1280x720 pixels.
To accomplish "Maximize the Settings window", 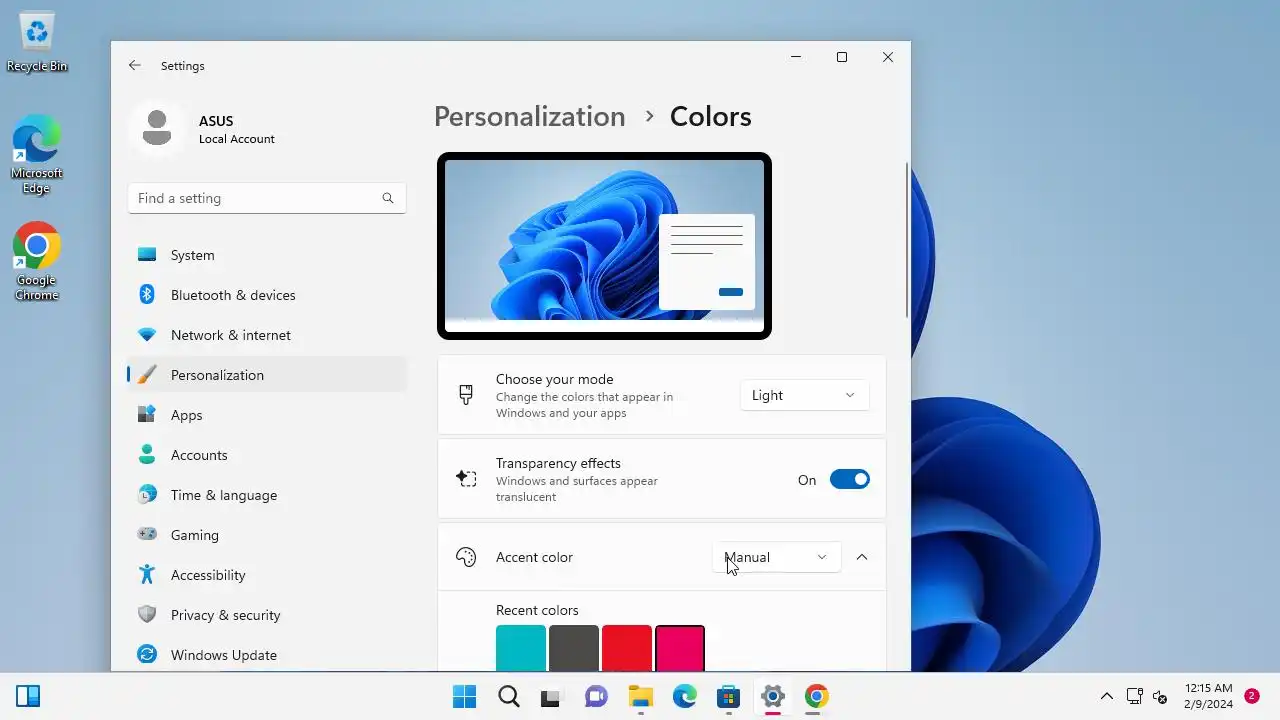I will (x=842, y=57).
